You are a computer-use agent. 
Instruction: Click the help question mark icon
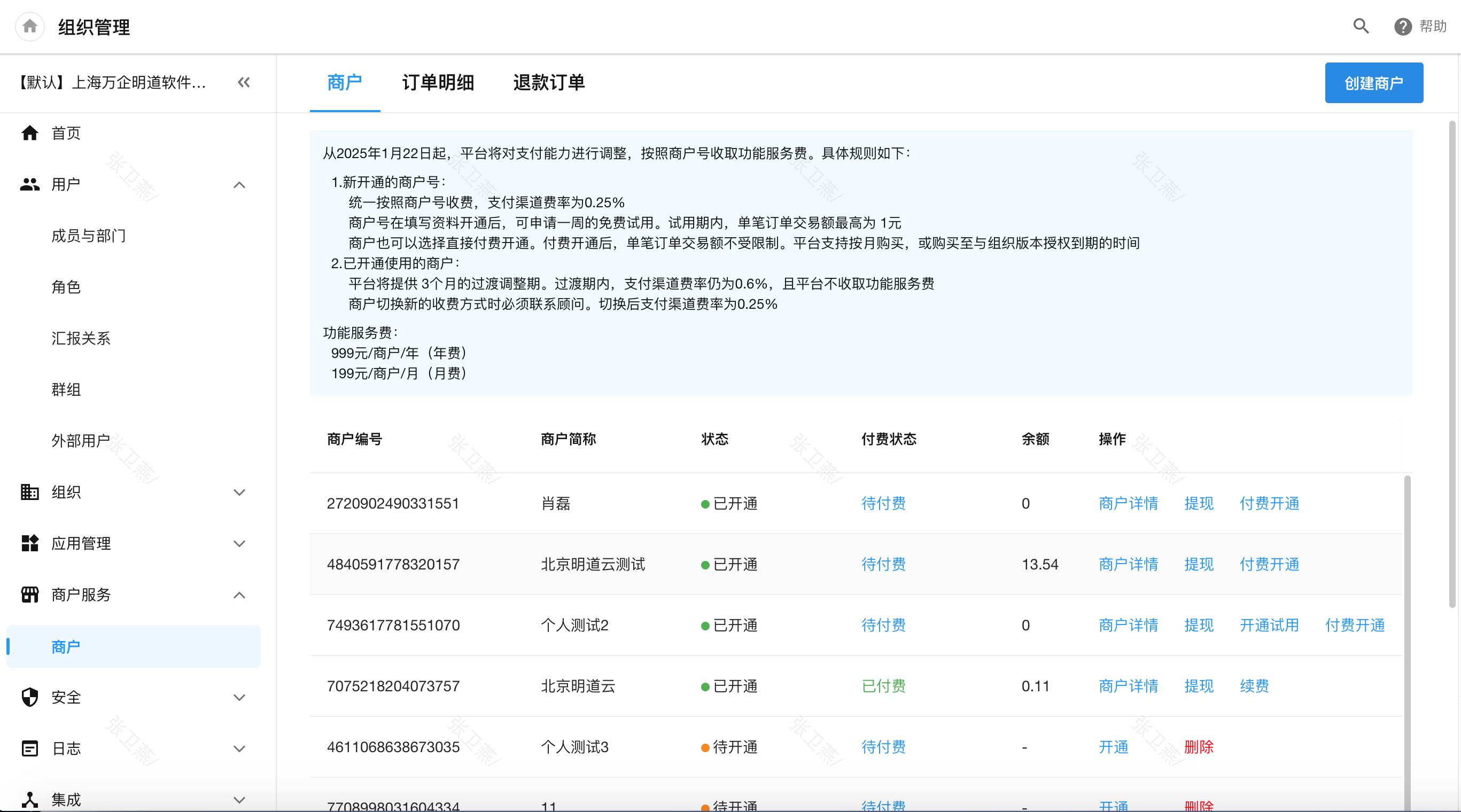[1403, 26]
